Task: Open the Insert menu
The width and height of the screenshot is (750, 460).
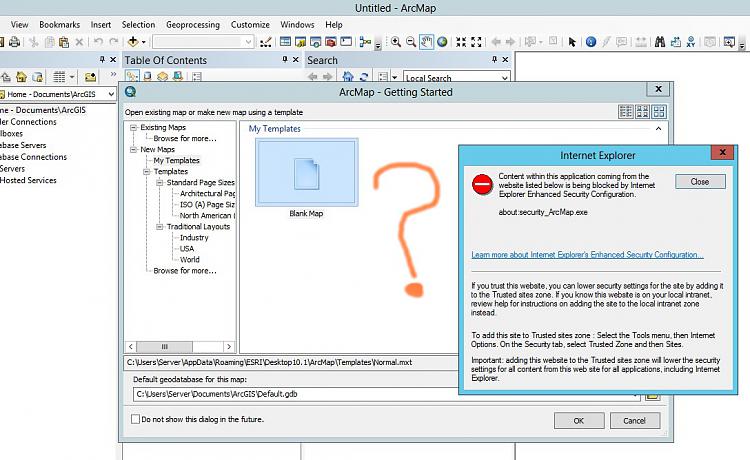Action: pos(101,24)
